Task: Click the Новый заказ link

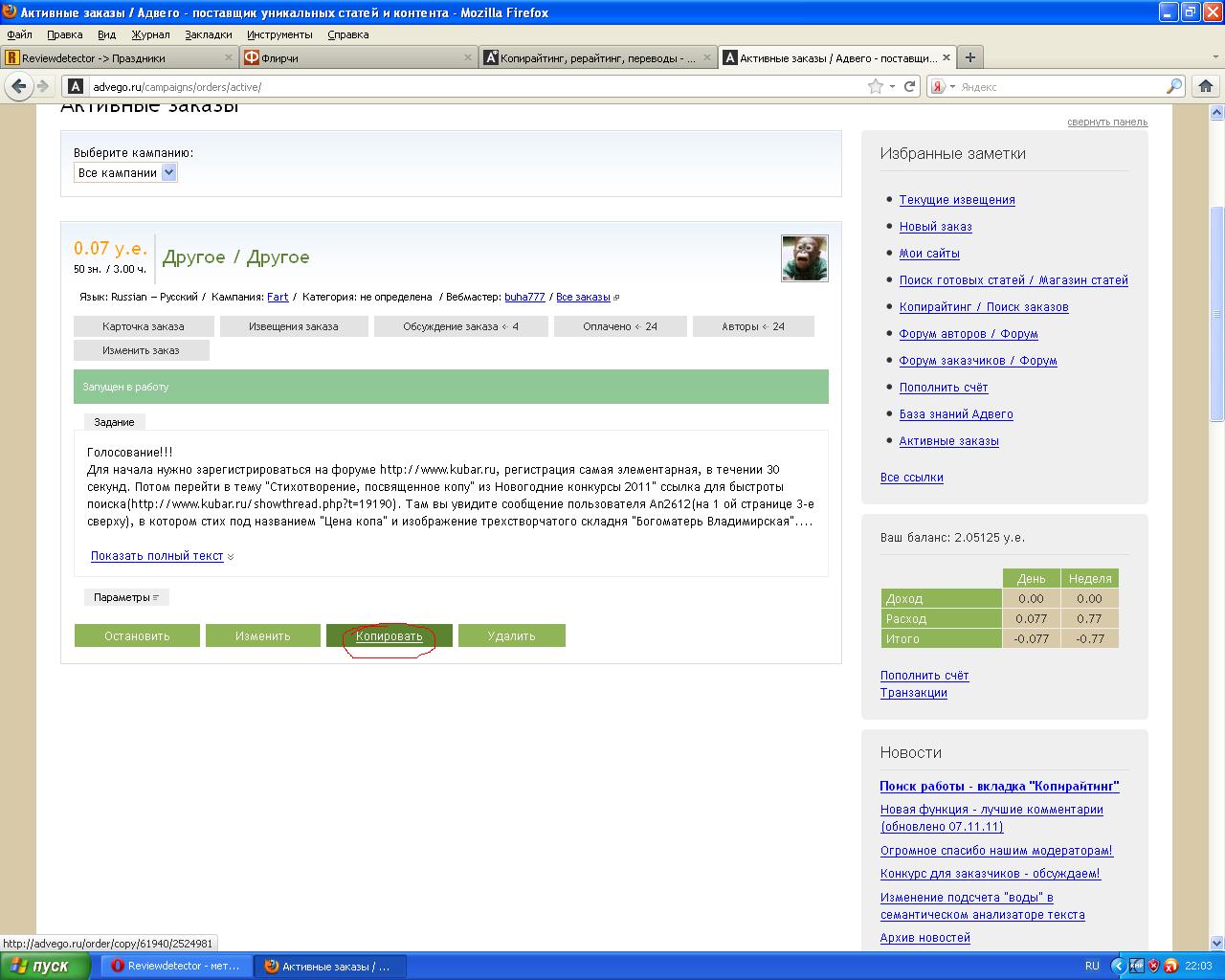Action: coord(936,227)
